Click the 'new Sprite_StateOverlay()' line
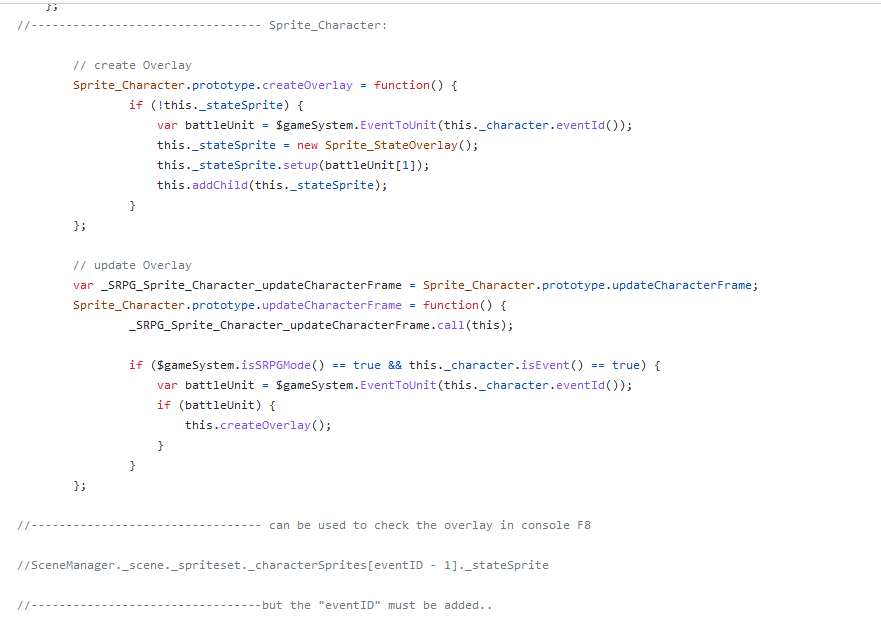The height and width of the screenshot is (631, 881). [317, 145]
